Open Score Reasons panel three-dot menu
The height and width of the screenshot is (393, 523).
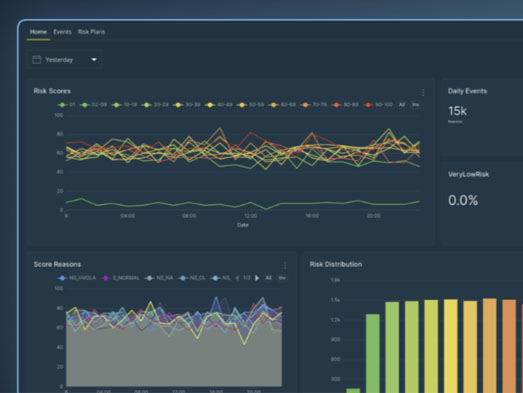285,265
